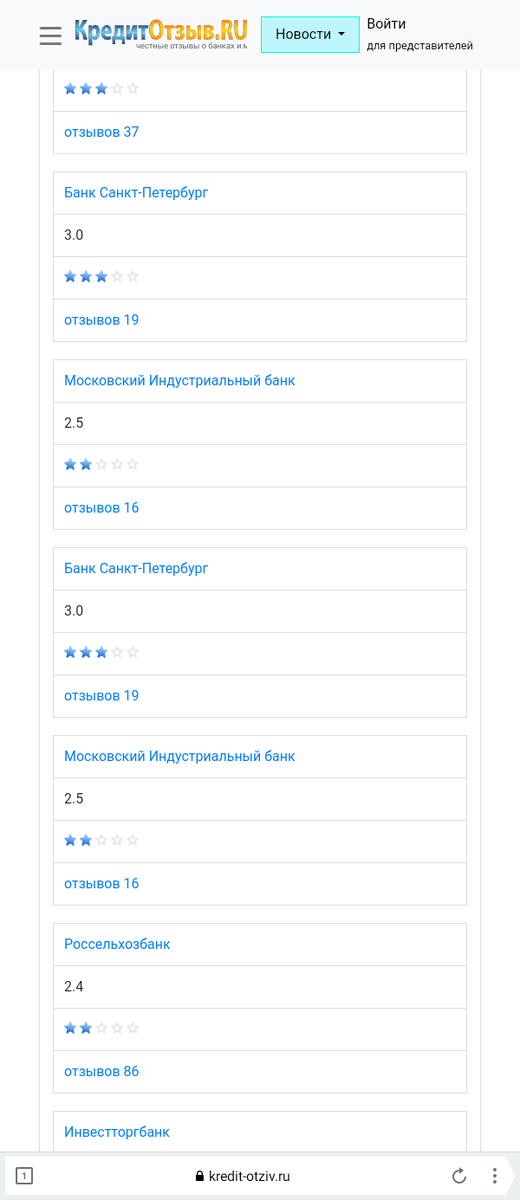Click the star rating under Россельхозбанк

click(101, 1028)
